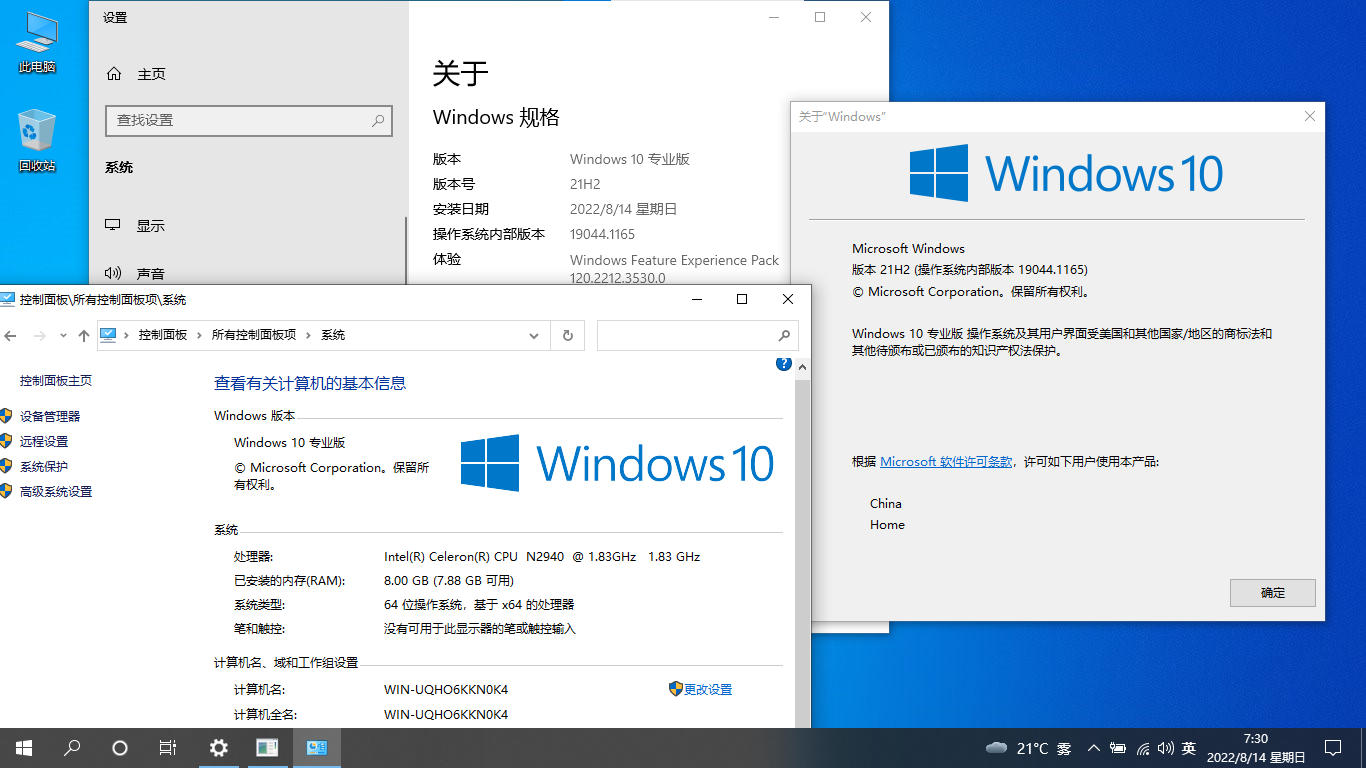
Task: Click the Control Panel search magnifier icon
Action: click(784, 335)
